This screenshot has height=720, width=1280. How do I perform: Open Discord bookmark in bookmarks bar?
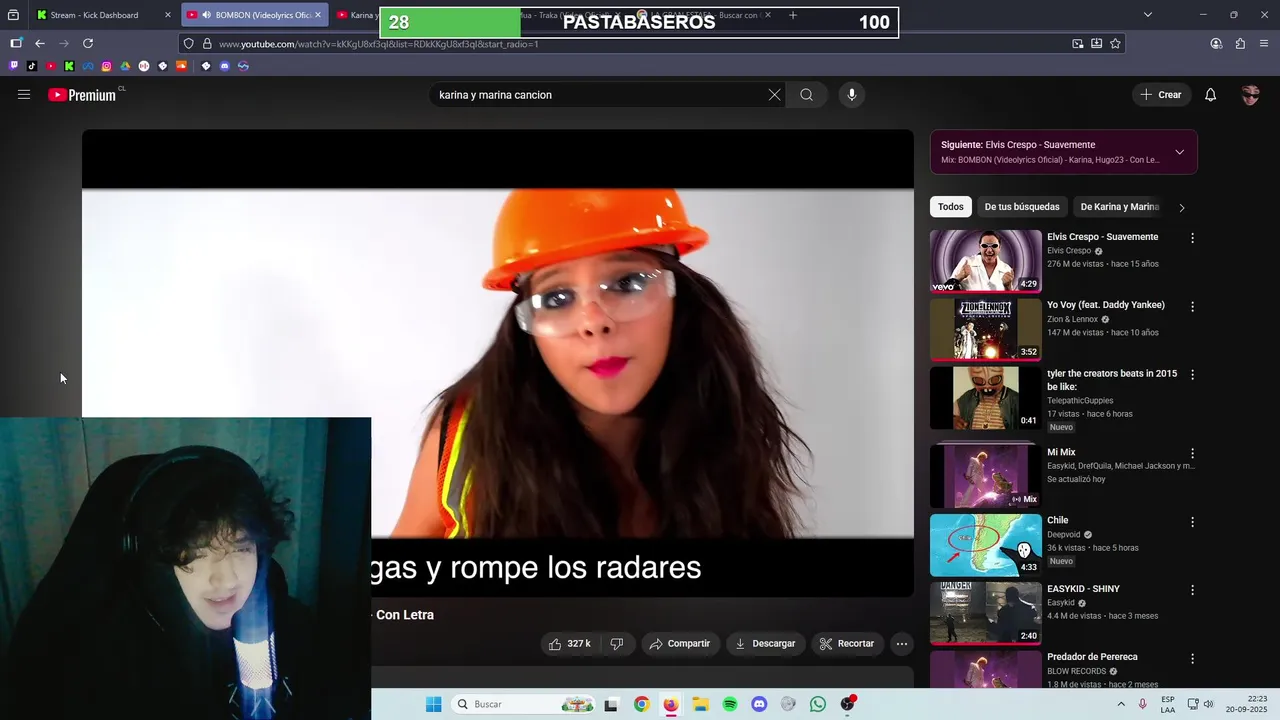coord(224,66)
